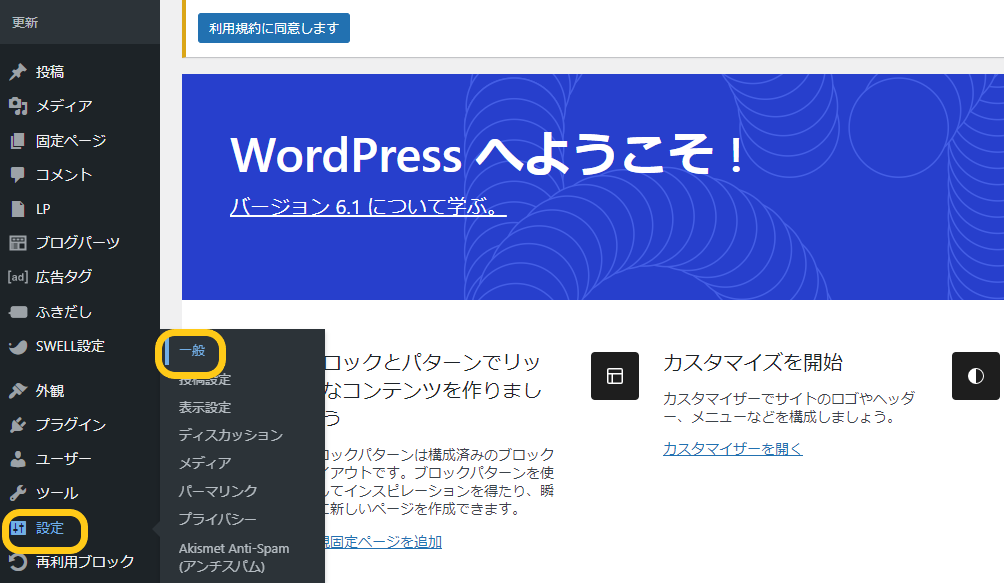Click the [ad] icon beside 広告タグ
The height and width of the screenshot is (583, 1004).
click(x=18, y=276)
